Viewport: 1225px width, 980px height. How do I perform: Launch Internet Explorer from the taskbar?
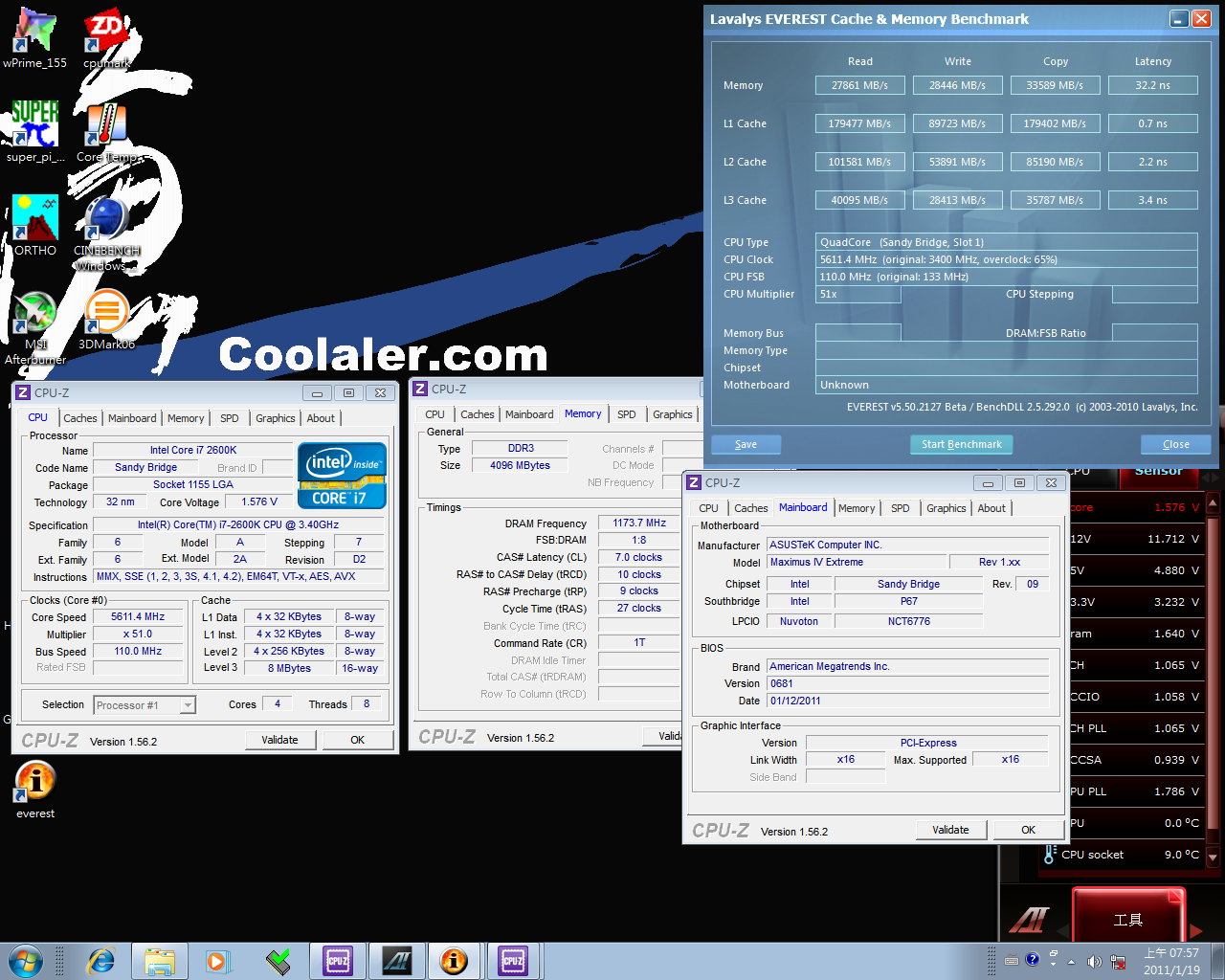tap(100, 961)
